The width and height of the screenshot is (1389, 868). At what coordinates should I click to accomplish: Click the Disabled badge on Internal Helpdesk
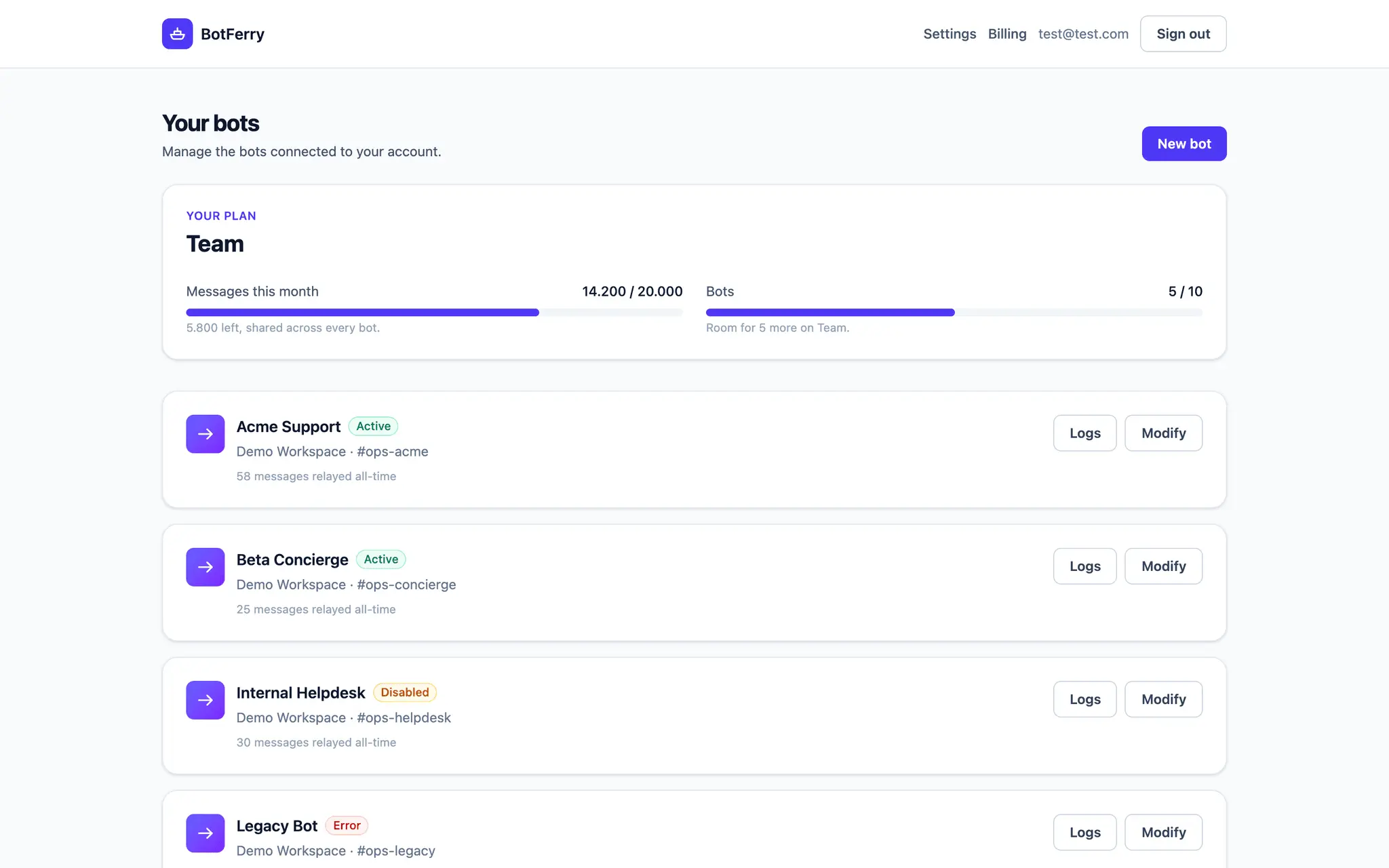[404, 692]
